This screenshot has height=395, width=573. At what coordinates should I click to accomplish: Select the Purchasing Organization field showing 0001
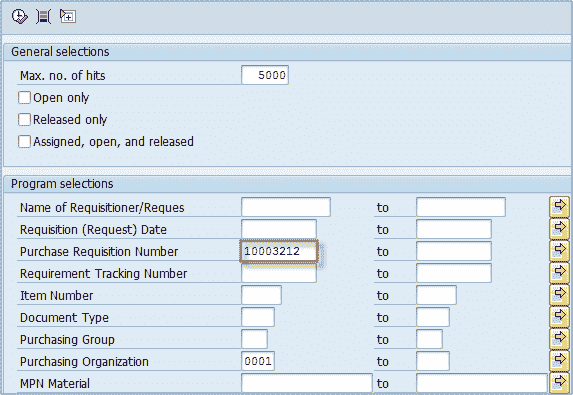258,361
